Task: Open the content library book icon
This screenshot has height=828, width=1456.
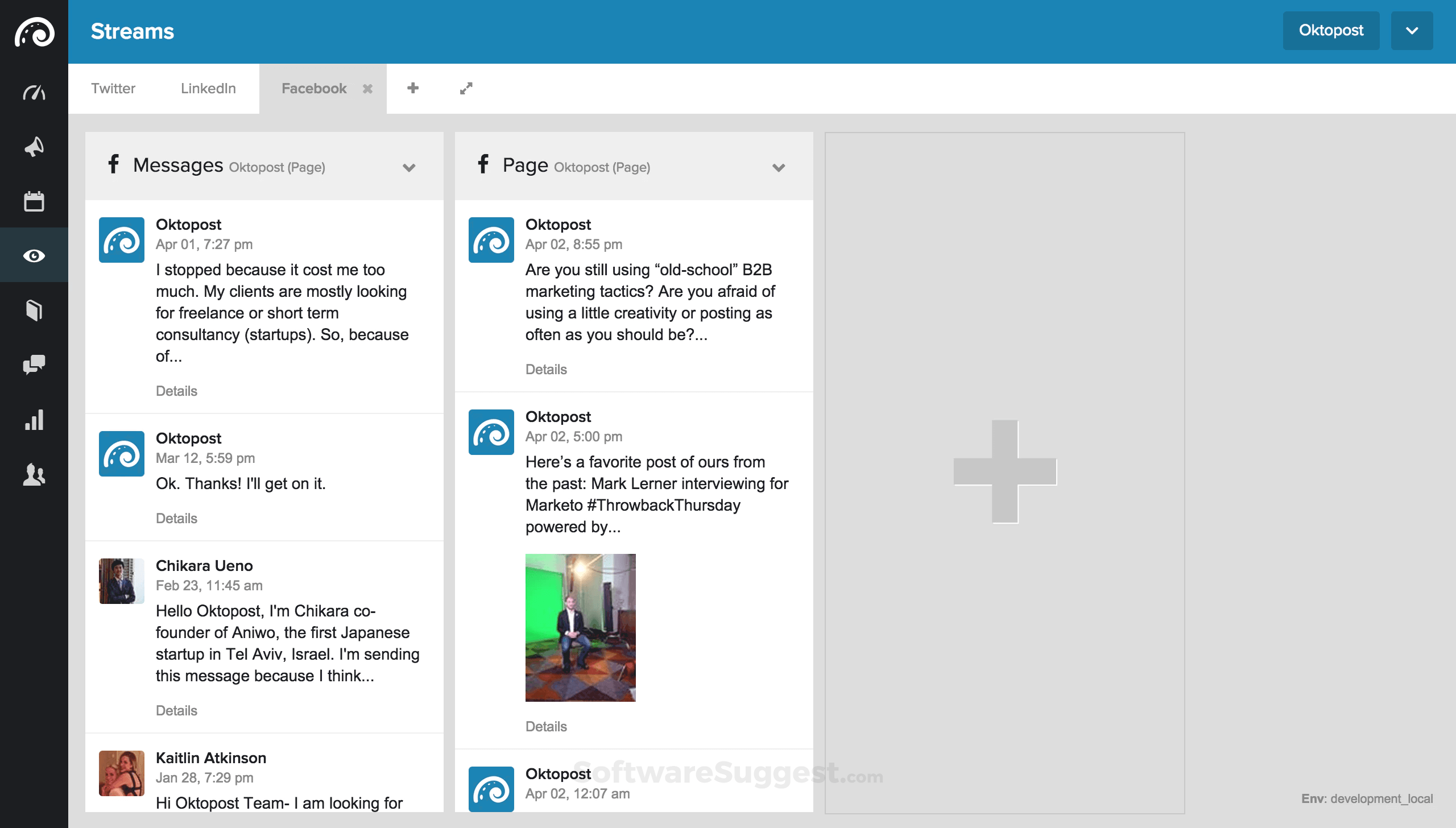Action: click(x=34, y=310)
